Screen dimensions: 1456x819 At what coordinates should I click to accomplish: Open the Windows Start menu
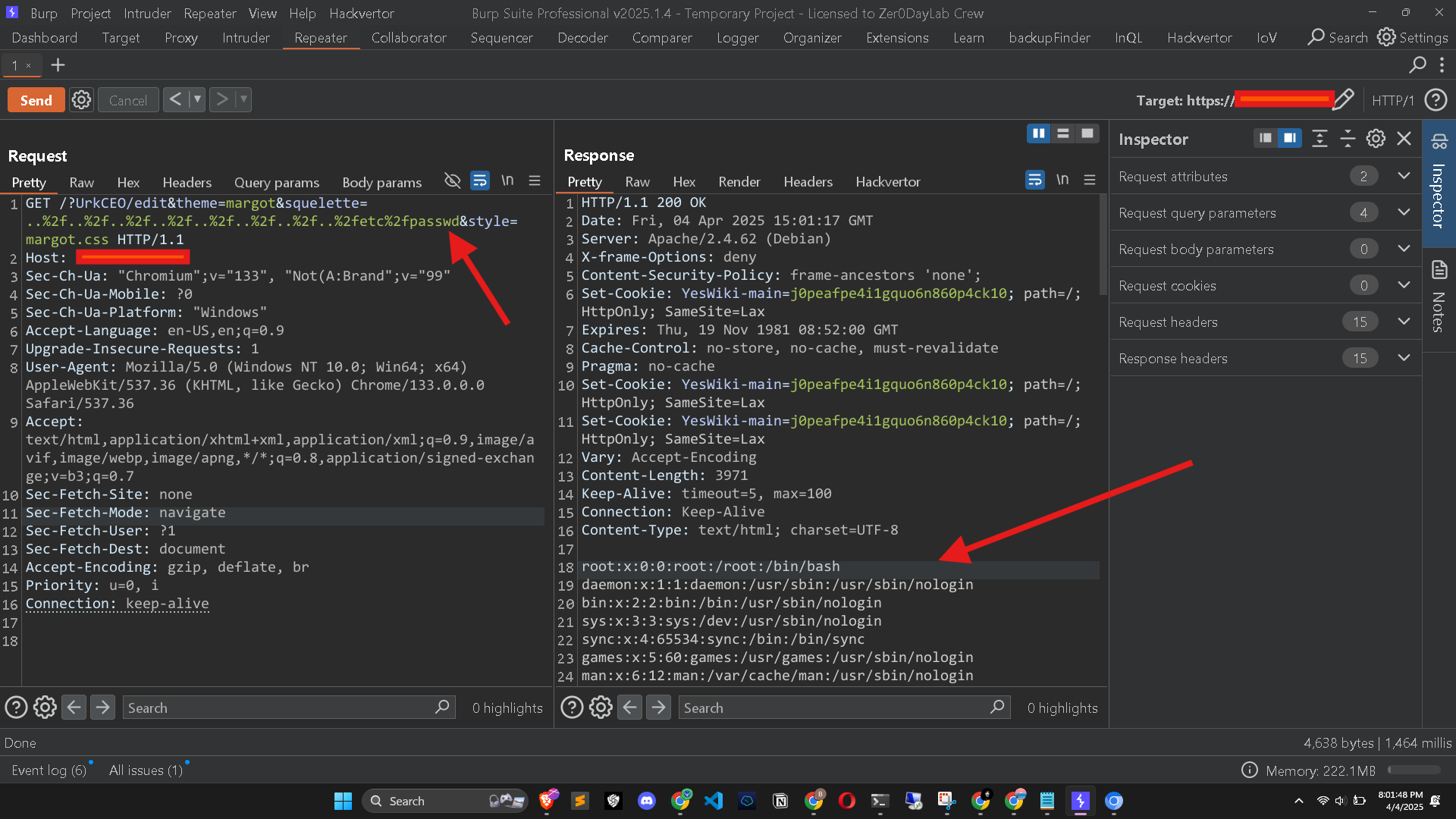343,801
